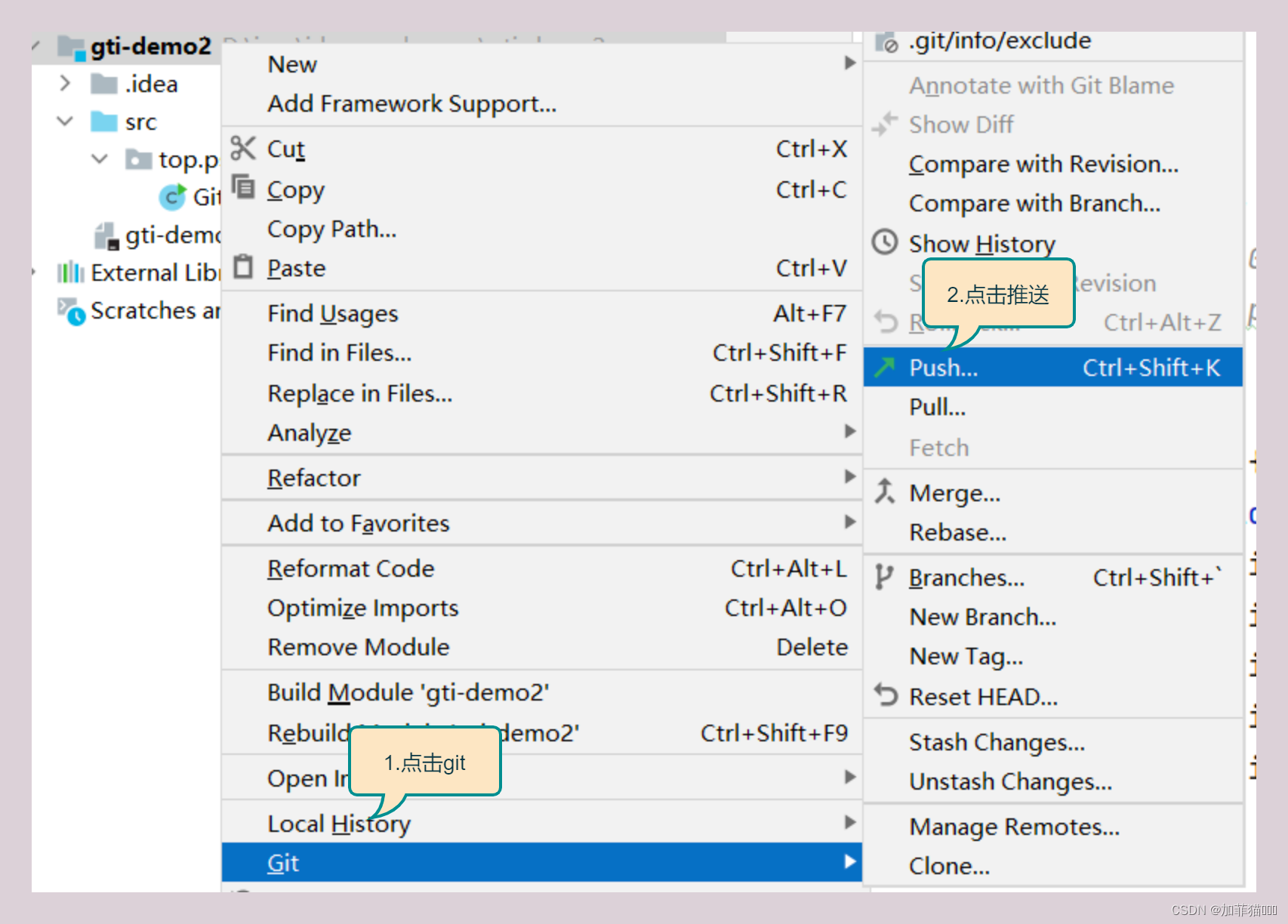Click the Reset HEAD undo icon

point(886,695)
